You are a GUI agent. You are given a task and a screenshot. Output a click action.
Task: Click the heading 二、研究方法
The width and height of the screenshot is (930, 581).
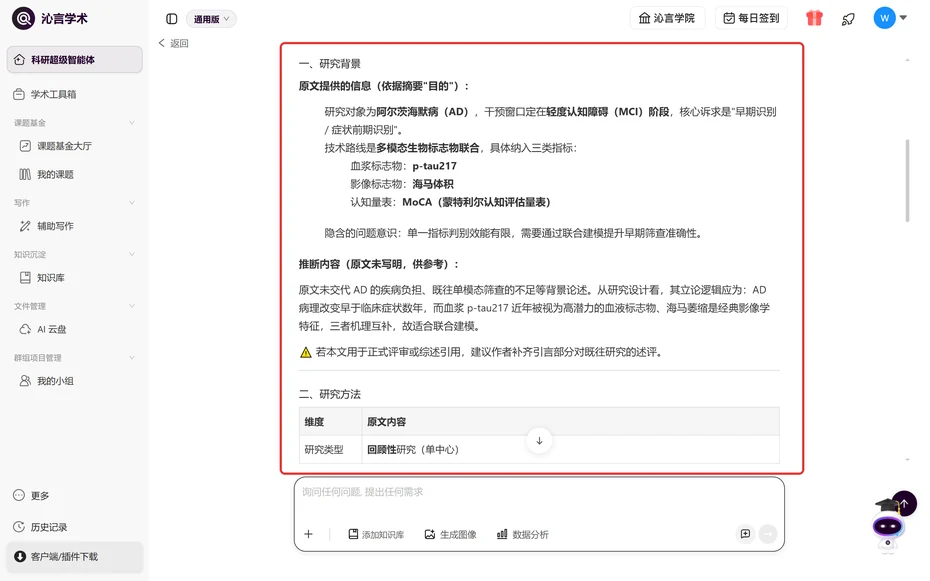[330, 394]
